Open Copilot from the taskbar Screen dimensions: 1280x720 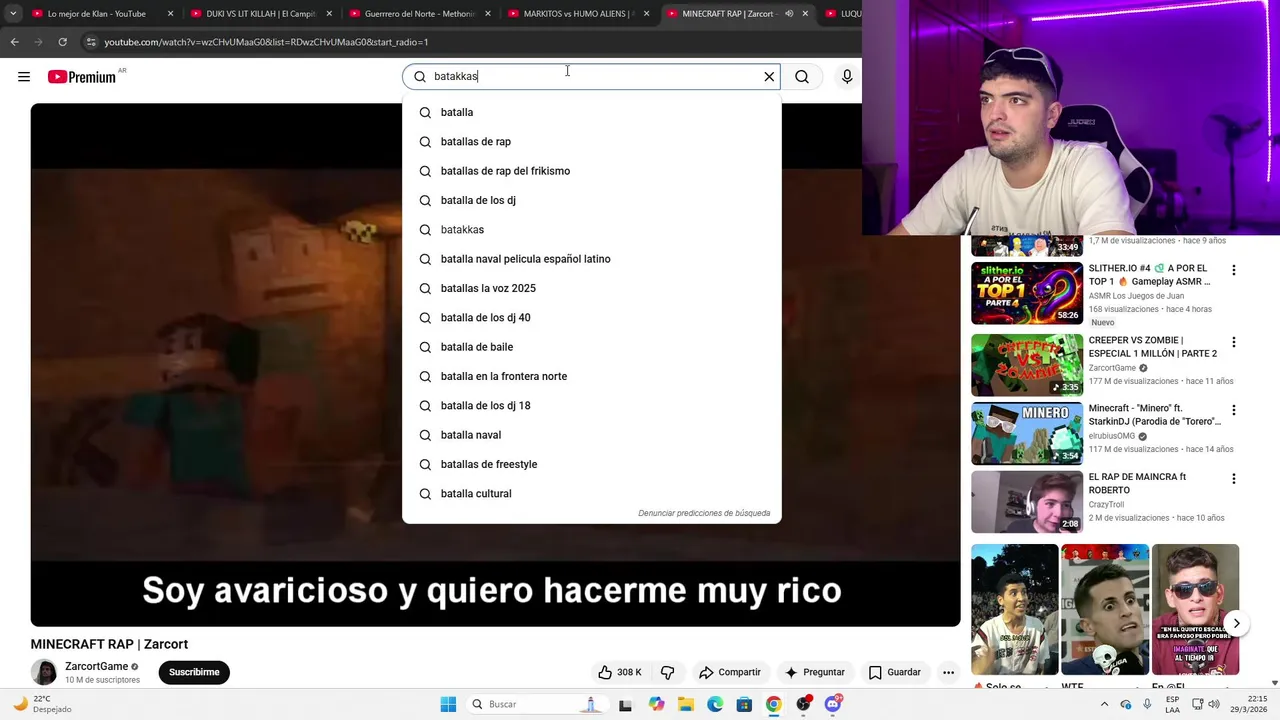[656, 704]
